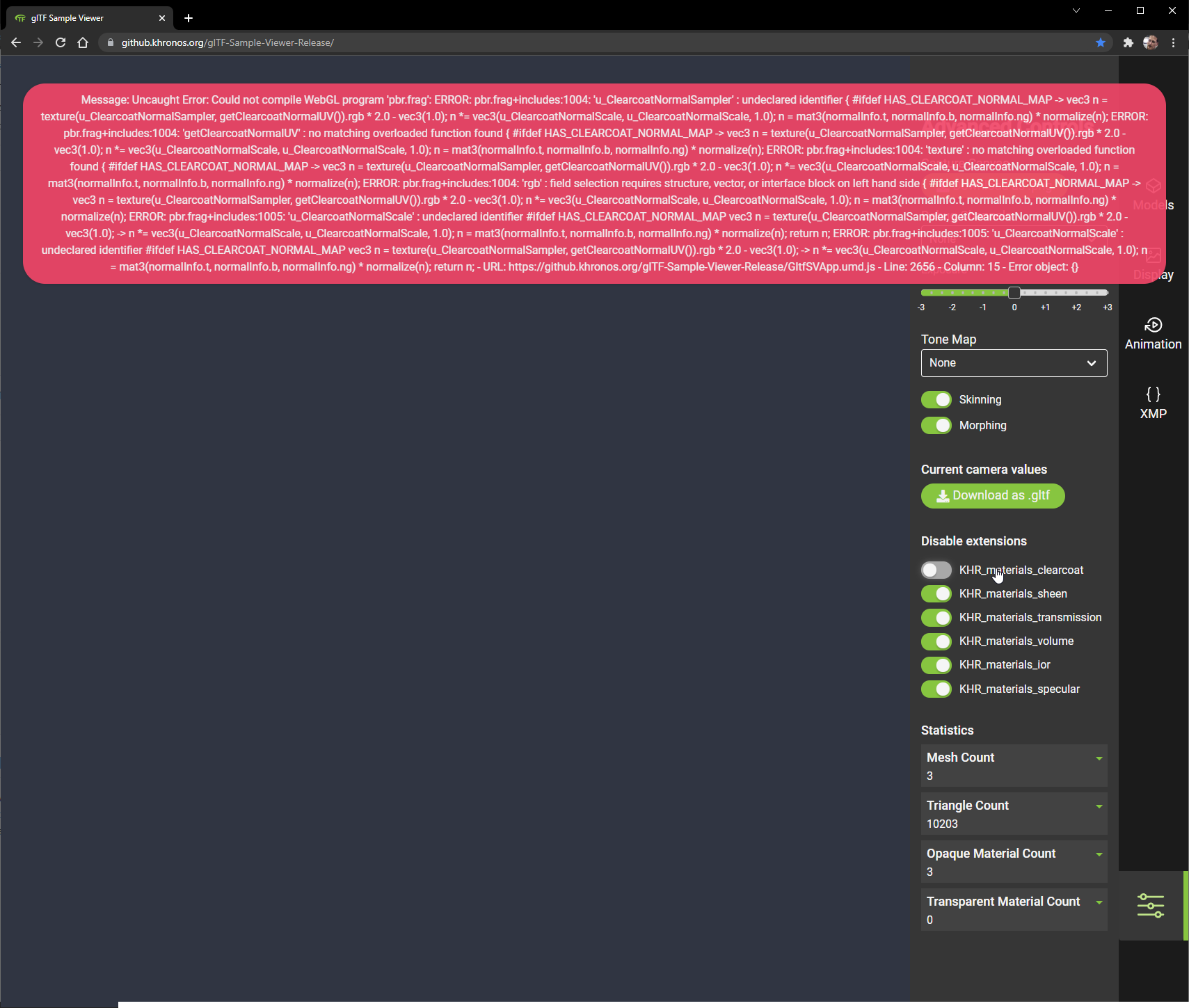Click the Download as .gltf button
The height and width of the screenshot is (1008, 1189).
click(x=992, y=495)
